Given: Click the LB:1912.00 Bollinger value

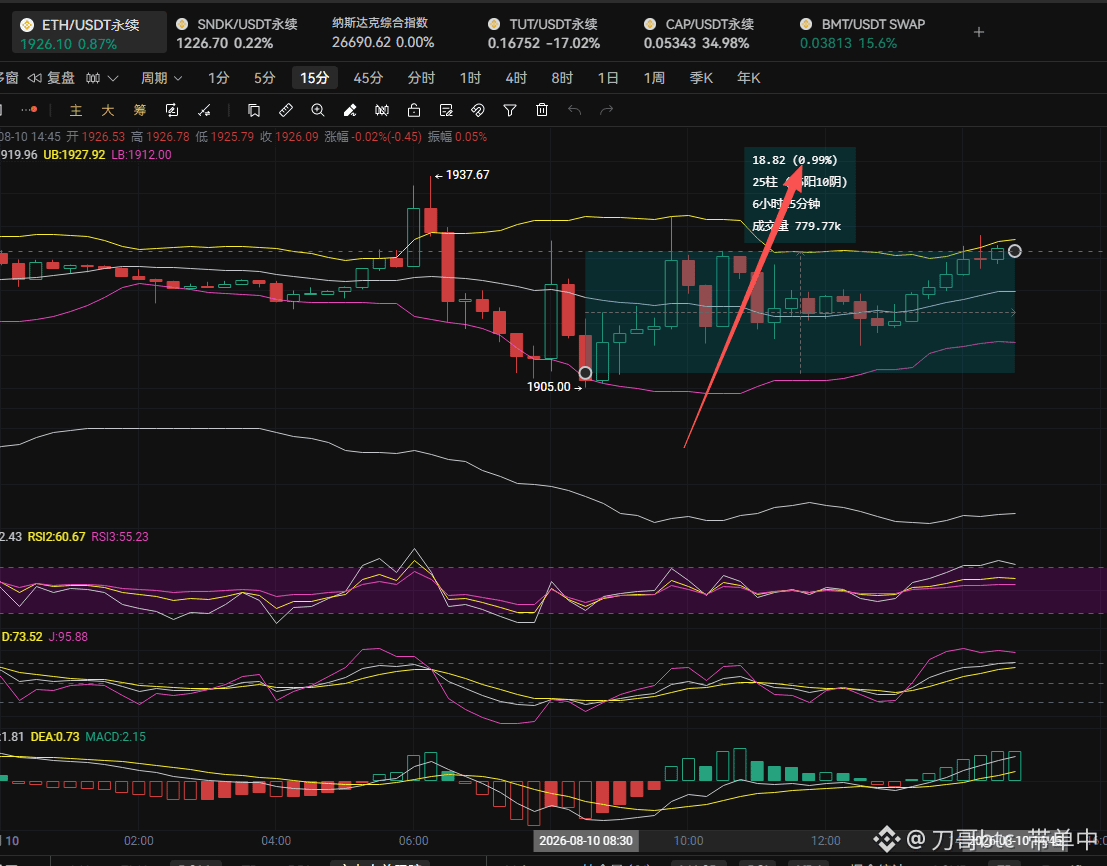Looking at the screenshot, I should tap(141, 155).
